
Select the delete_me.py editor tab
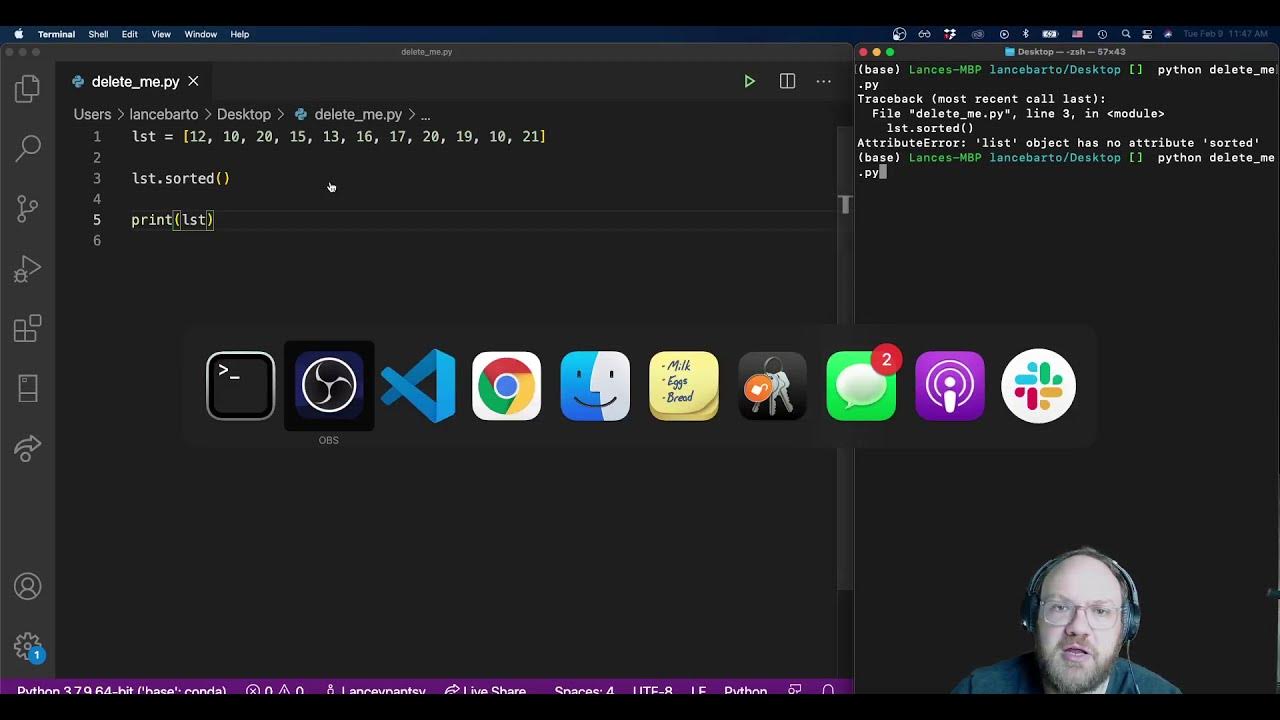(136, 82)
